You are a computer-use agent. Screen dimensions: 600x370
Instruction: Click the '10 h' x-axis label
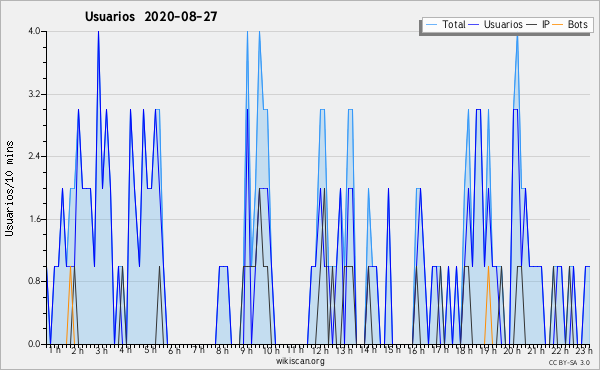click(x=271, y=350)
